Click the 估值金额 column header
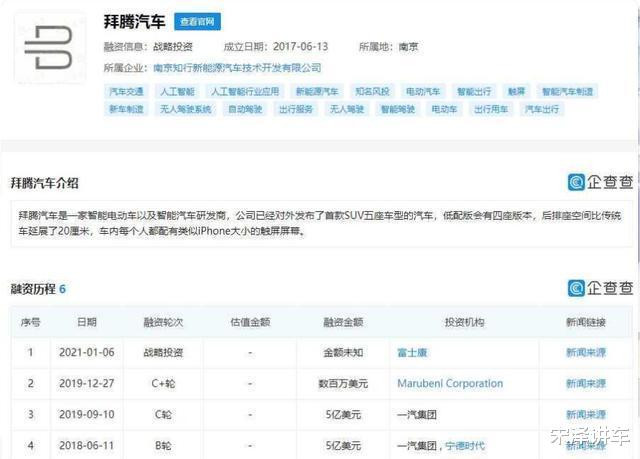 click(250, 322)
